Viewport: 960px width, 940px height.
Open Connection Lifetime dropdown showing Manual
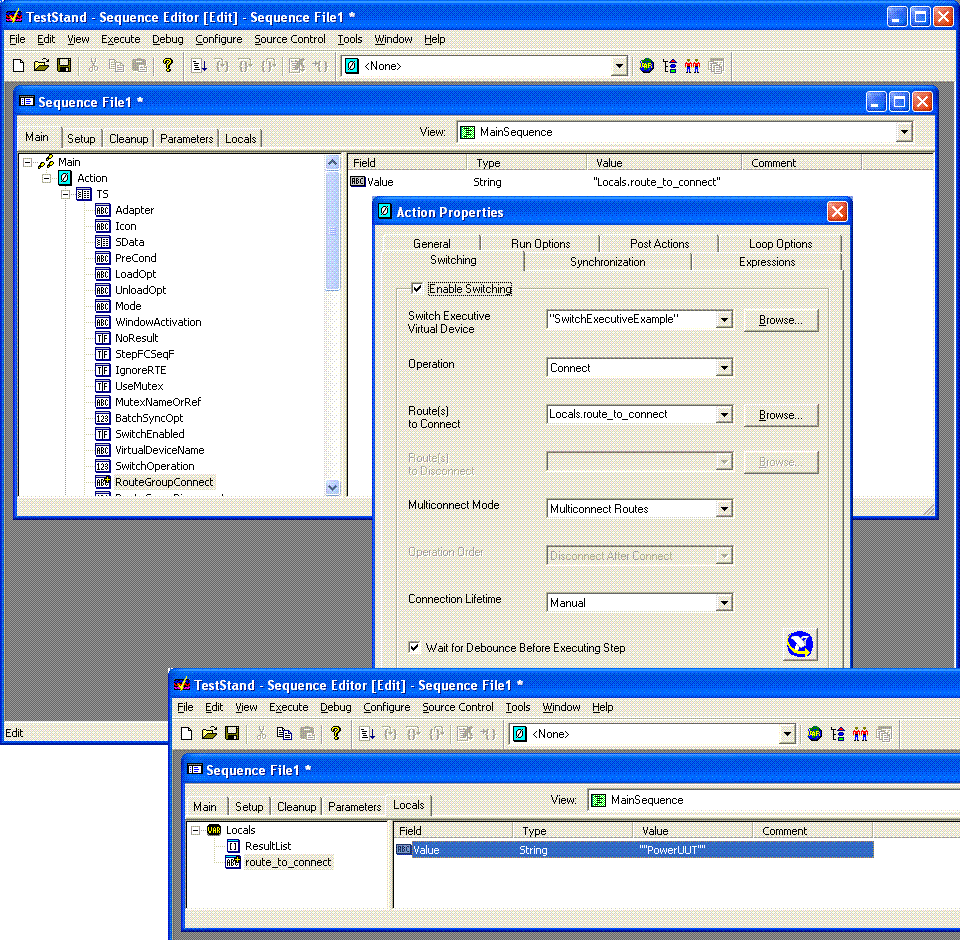[x=724, y=603]
